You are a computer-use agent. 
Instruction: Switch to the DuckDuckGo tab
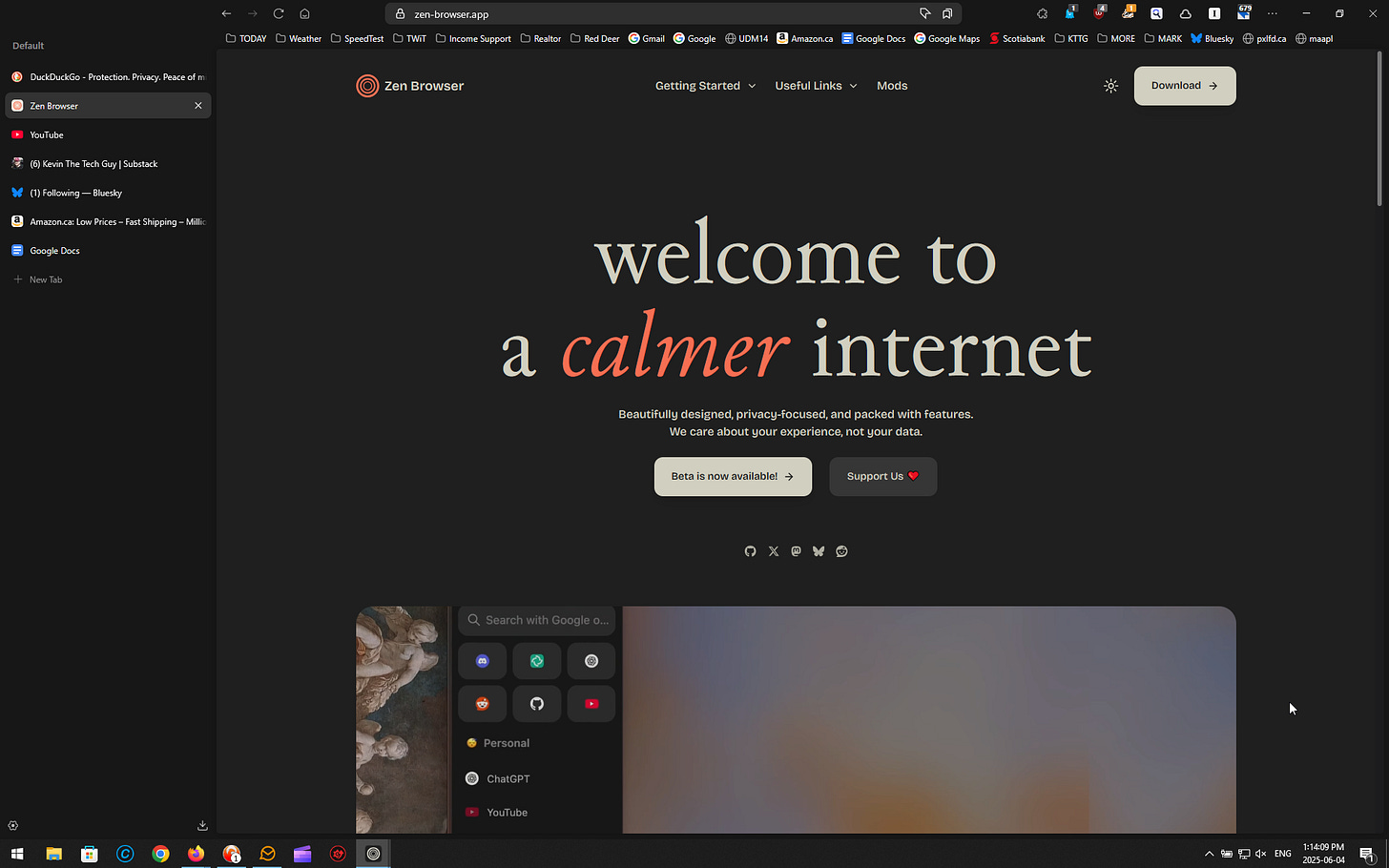pyautogui.click(x=108, y=77)
